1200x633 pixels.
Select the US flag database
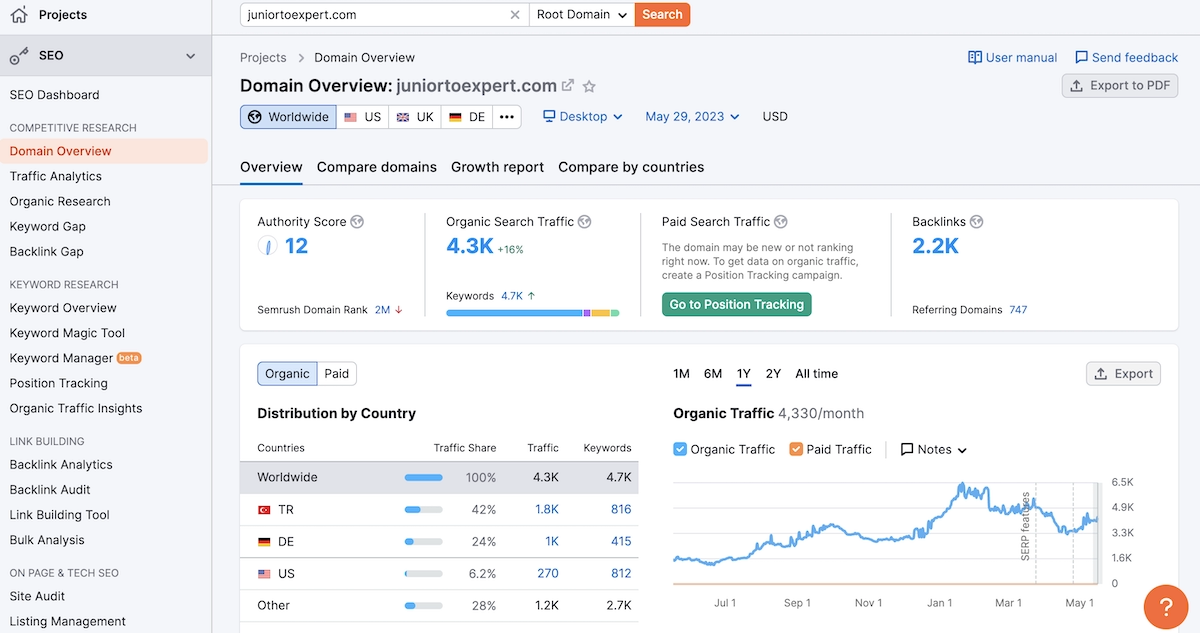[x=361, y=117]
